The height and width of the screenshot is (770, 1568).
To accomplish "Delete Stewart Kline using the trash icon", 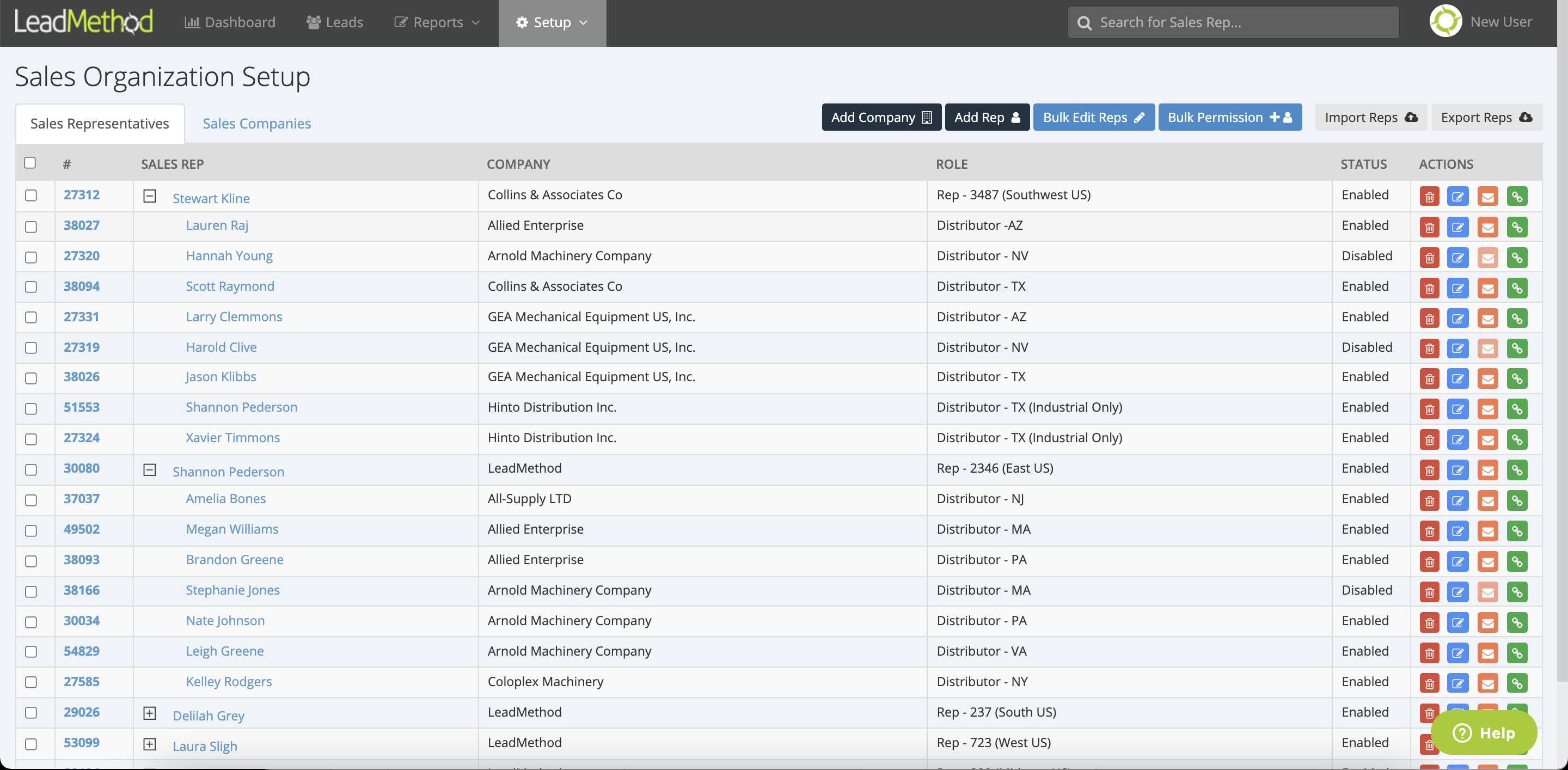I will pyautogui.click(x=1429, y=196).
